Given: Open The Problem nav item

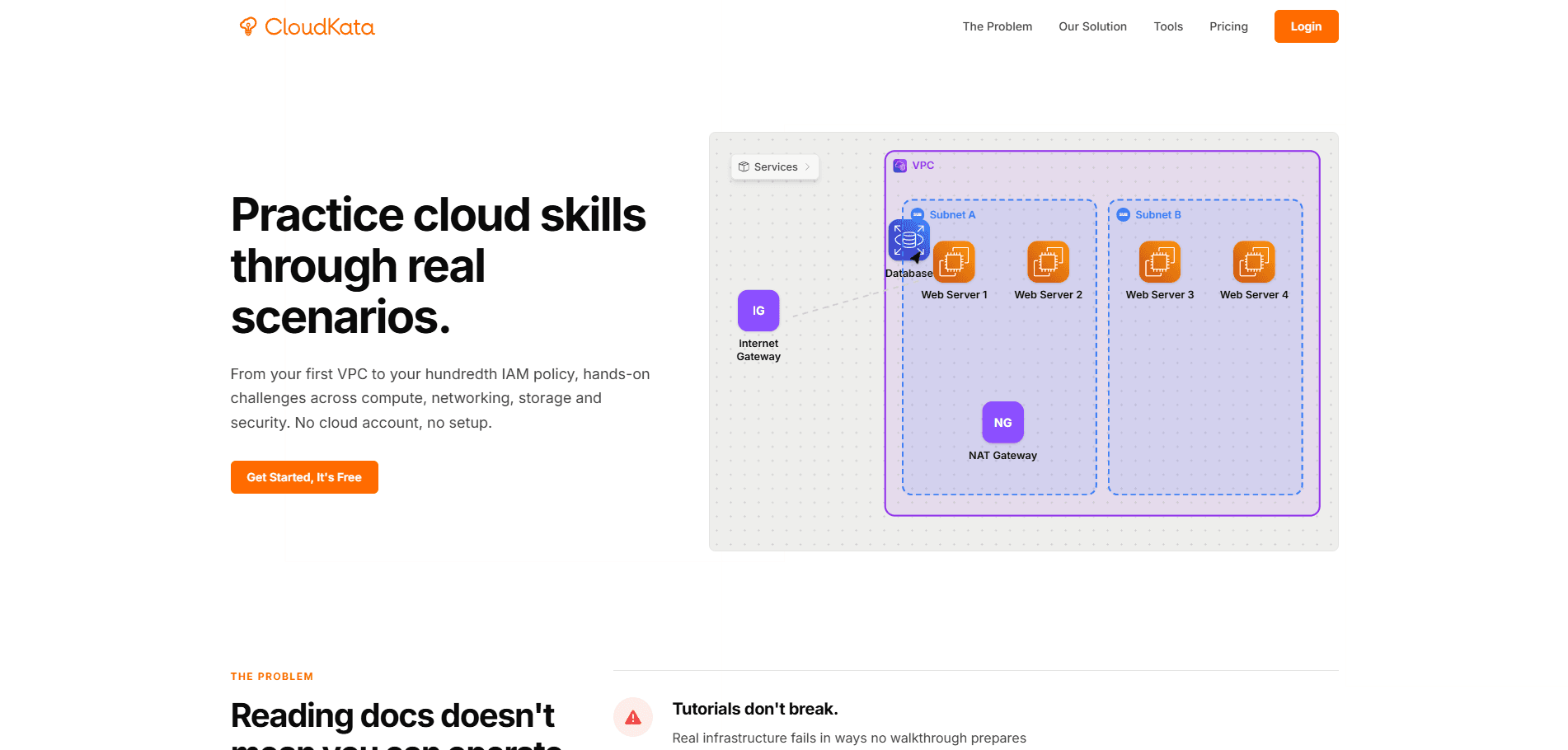Looking at the screenshot, I should point(998,26).
